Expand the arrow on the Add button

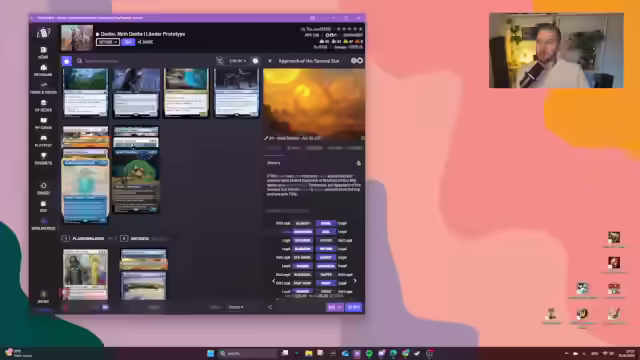click(340, 307)
